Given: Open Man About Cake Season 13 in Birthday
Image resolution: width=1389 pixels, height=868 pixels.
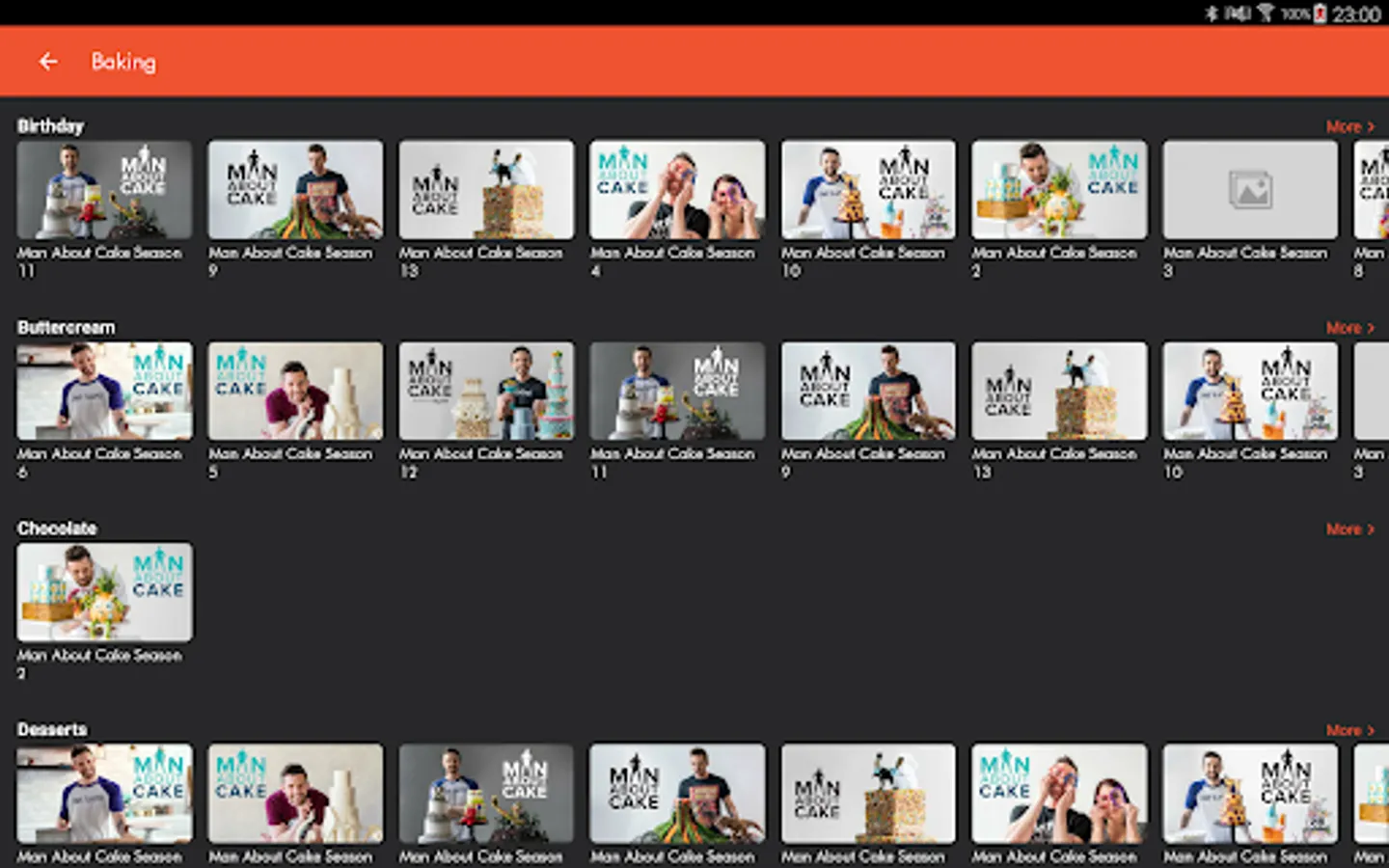Looking at the screenshot, I should point(486,190).
